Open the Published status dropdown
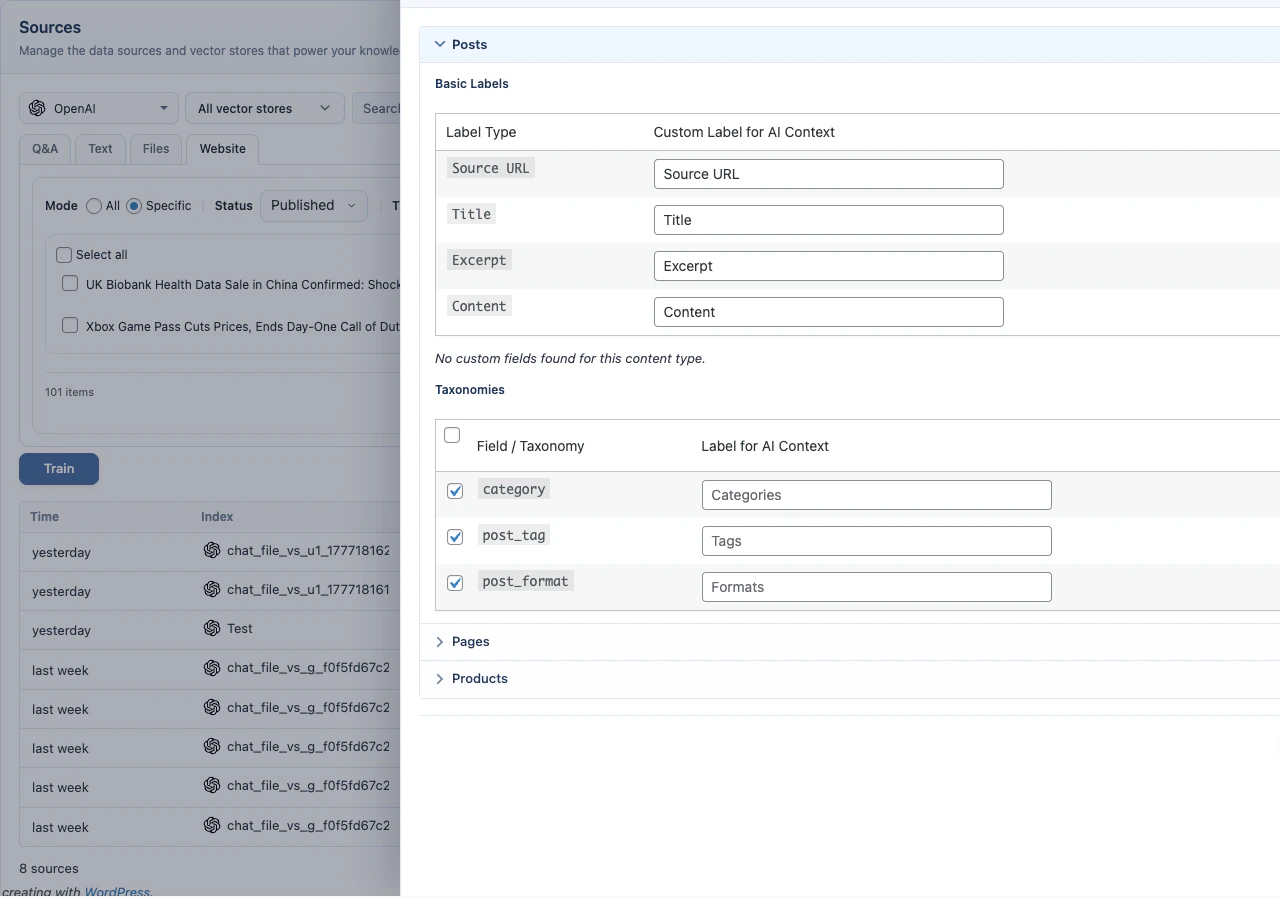This screenshot has height=898, width=1280. coord(313,205)
